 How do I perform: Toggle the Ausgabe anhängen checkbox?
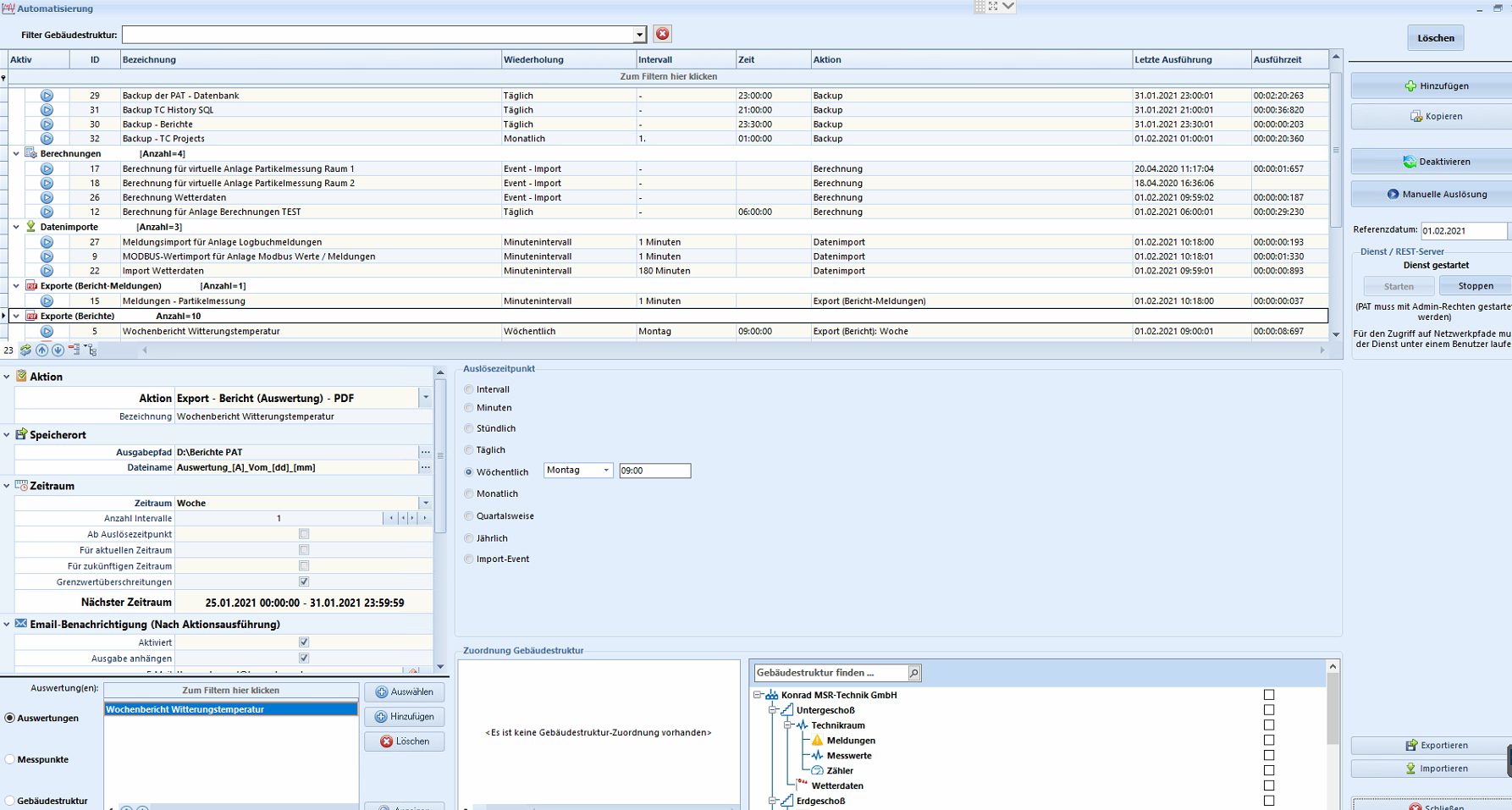pyautogui.click(x=304, y=658)
